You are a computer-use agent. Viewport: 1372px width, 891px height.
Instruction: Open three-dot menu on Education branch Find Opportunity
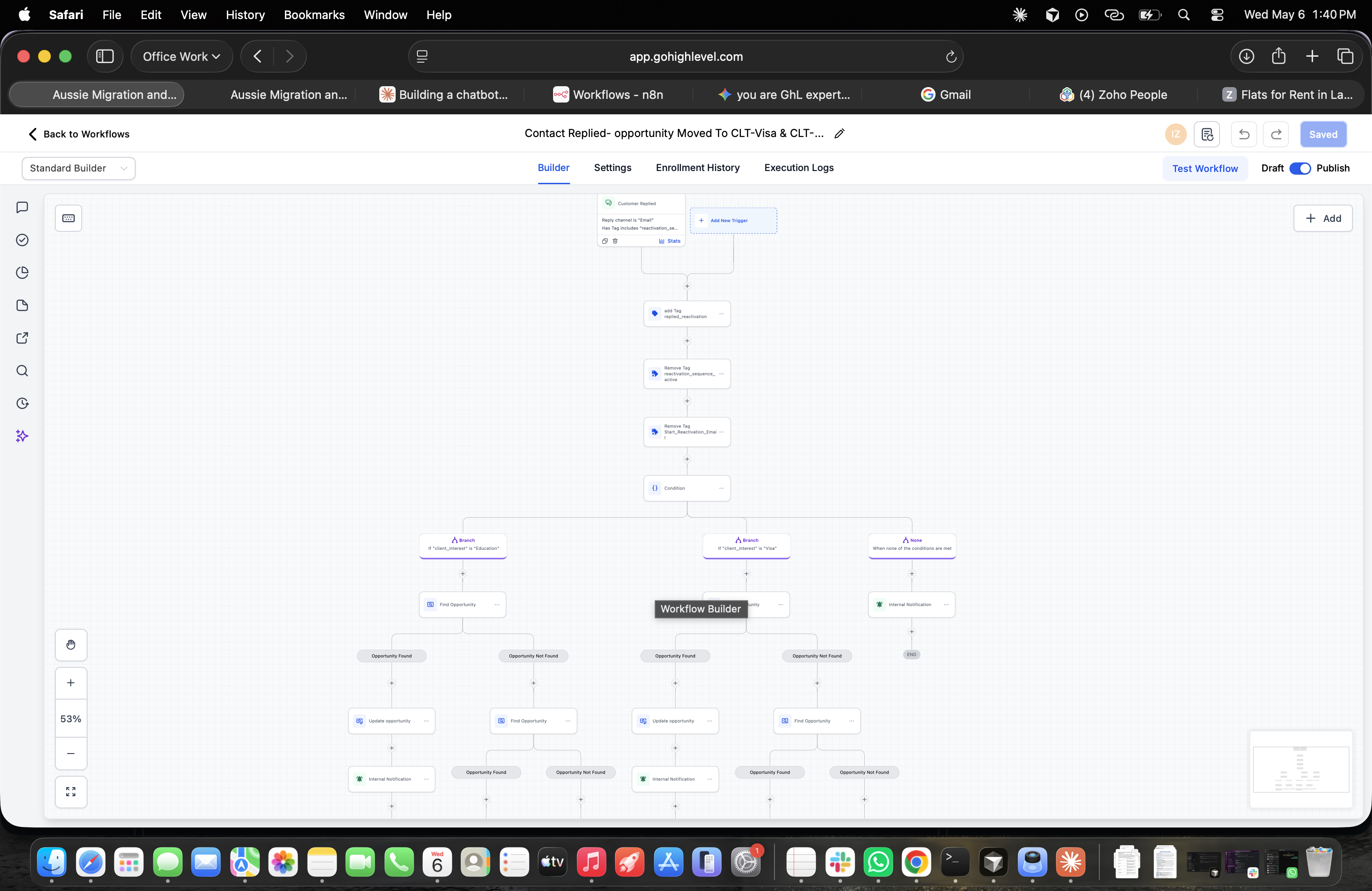pyautogui.click(x=497, y=605)
